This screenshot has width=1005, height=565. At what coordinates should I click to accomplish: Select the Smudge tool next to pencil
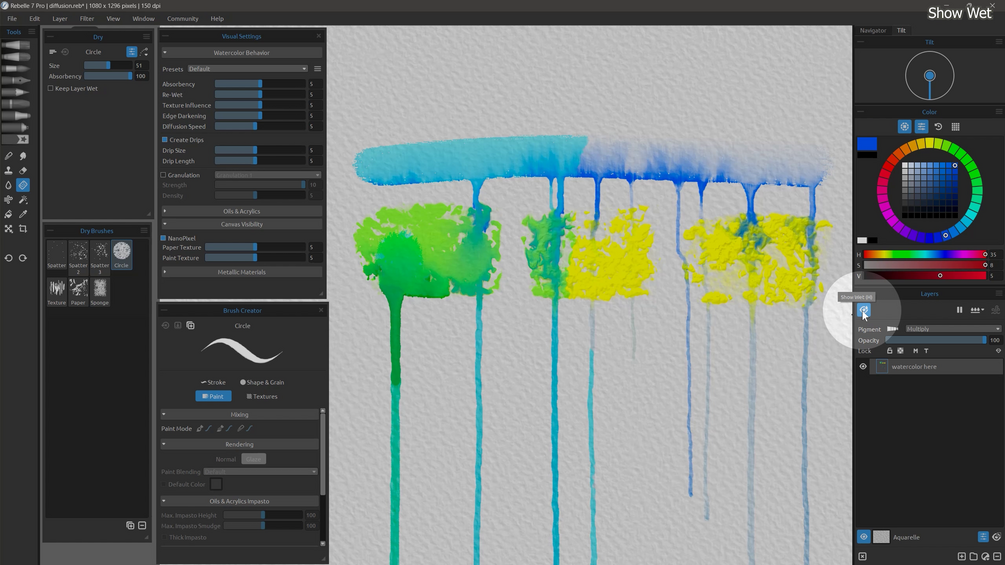tap(23, 156)
